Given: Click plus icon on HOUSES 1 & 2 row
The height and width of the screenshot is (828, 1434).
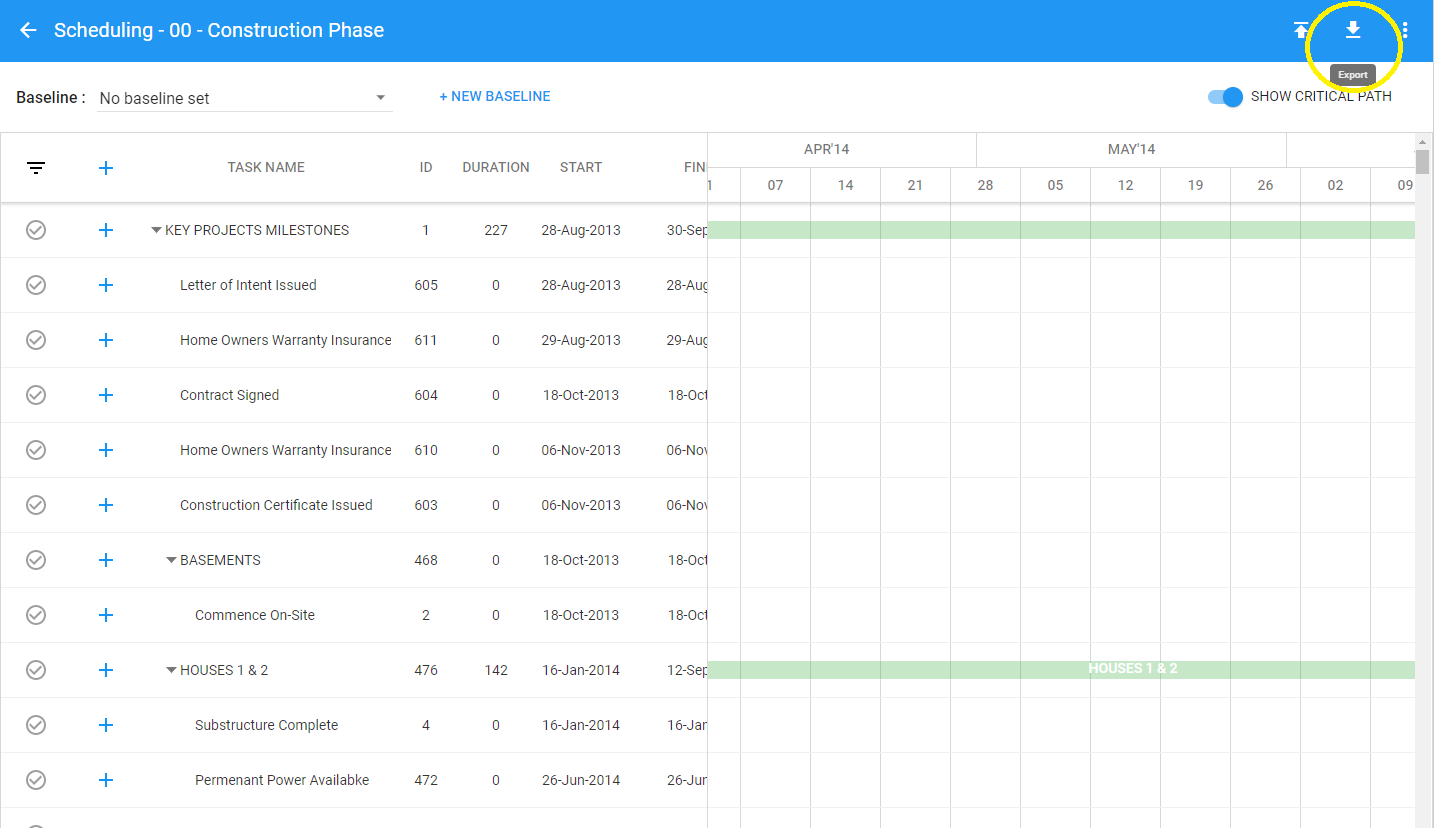Looking at the screenshot, I should [x=106, y=670].
